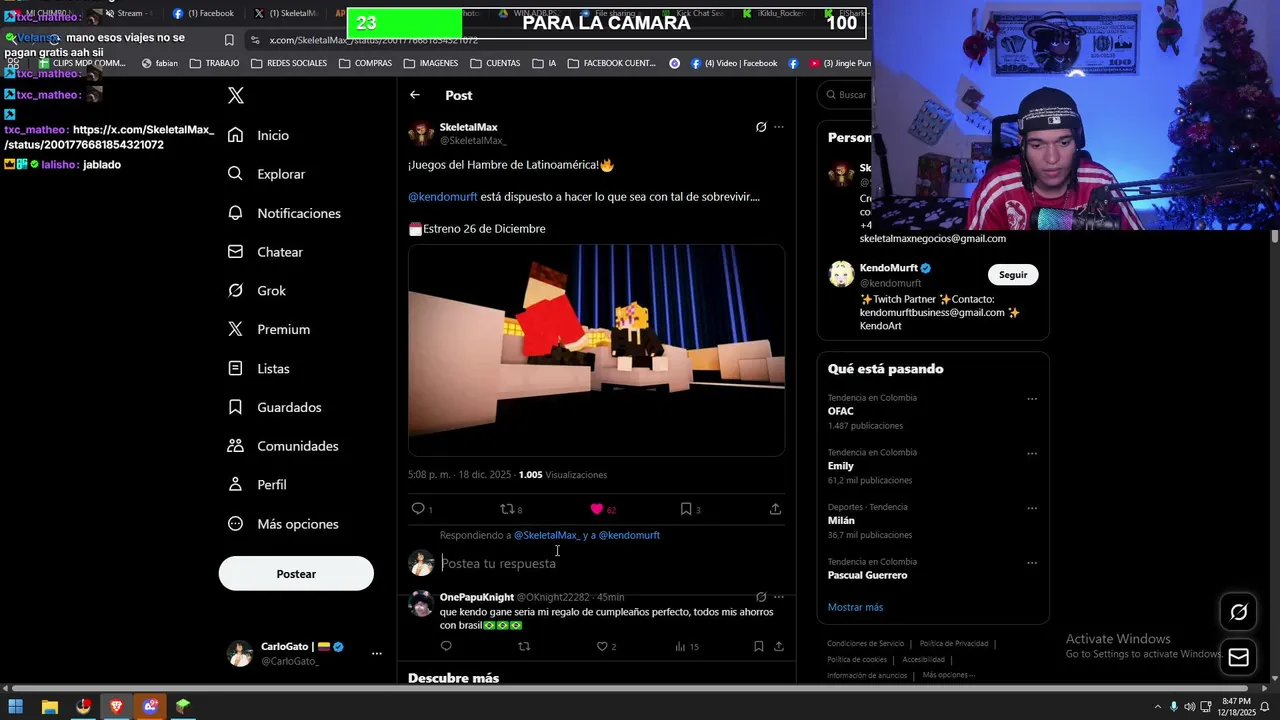The image size is (1280, 720).
Task: Click Mostrar más under trends
Action: tap(855, 607)
